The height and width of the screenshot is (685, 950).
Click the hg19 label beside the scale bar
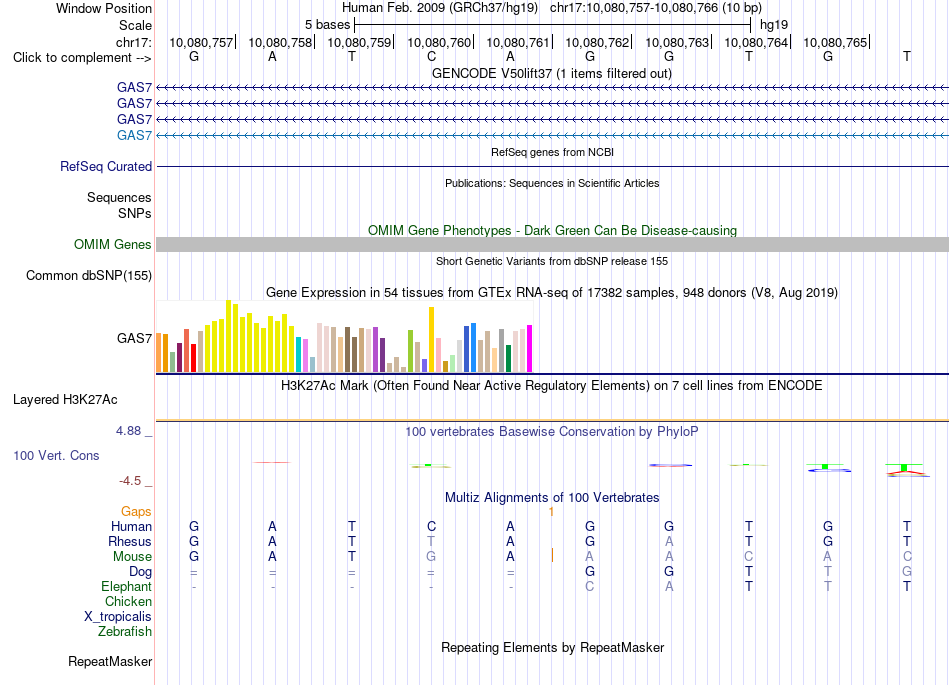(774, 25)
